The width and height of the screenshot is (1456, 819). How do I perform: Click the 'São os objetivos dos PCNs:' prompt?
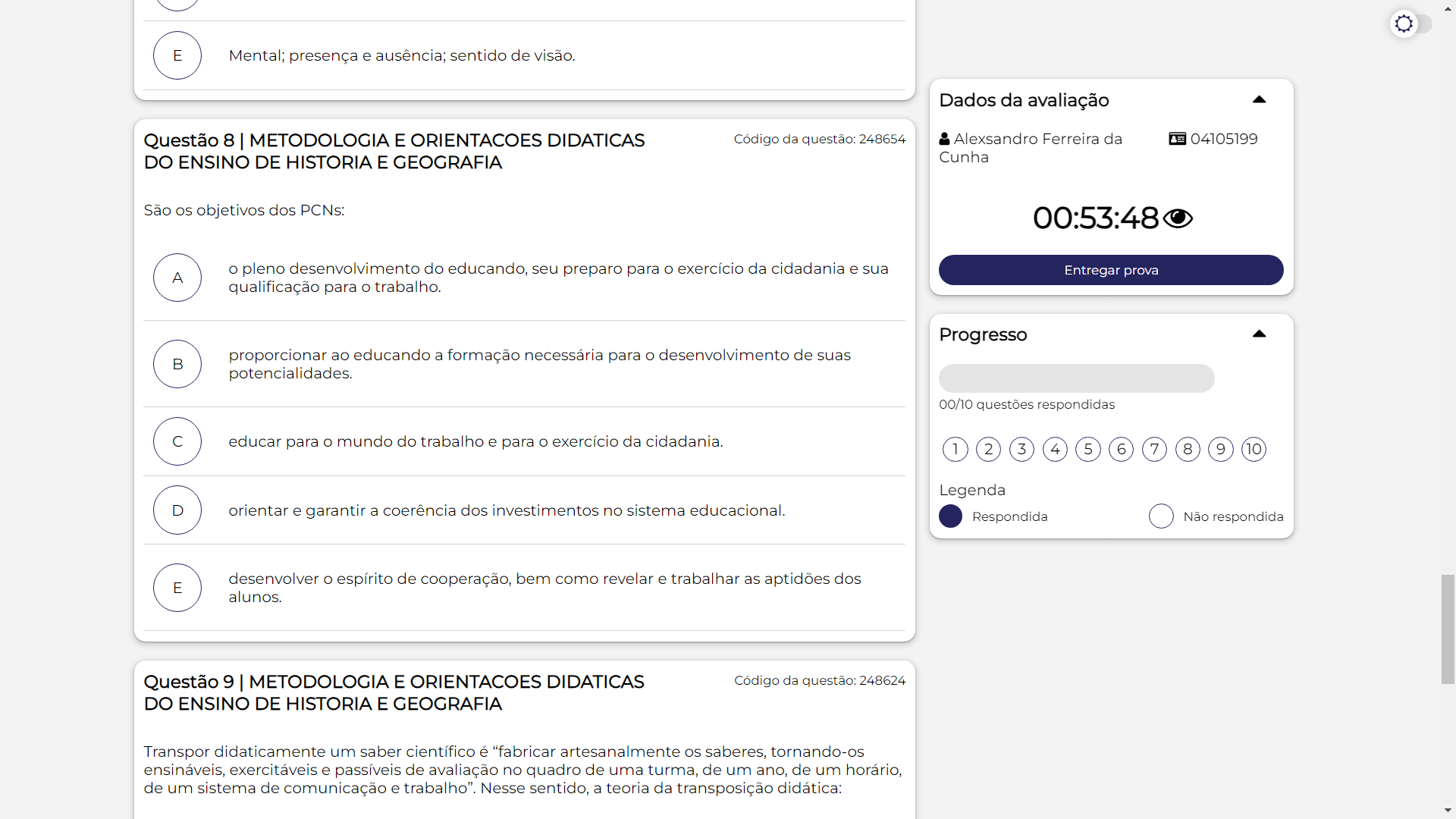244,210
